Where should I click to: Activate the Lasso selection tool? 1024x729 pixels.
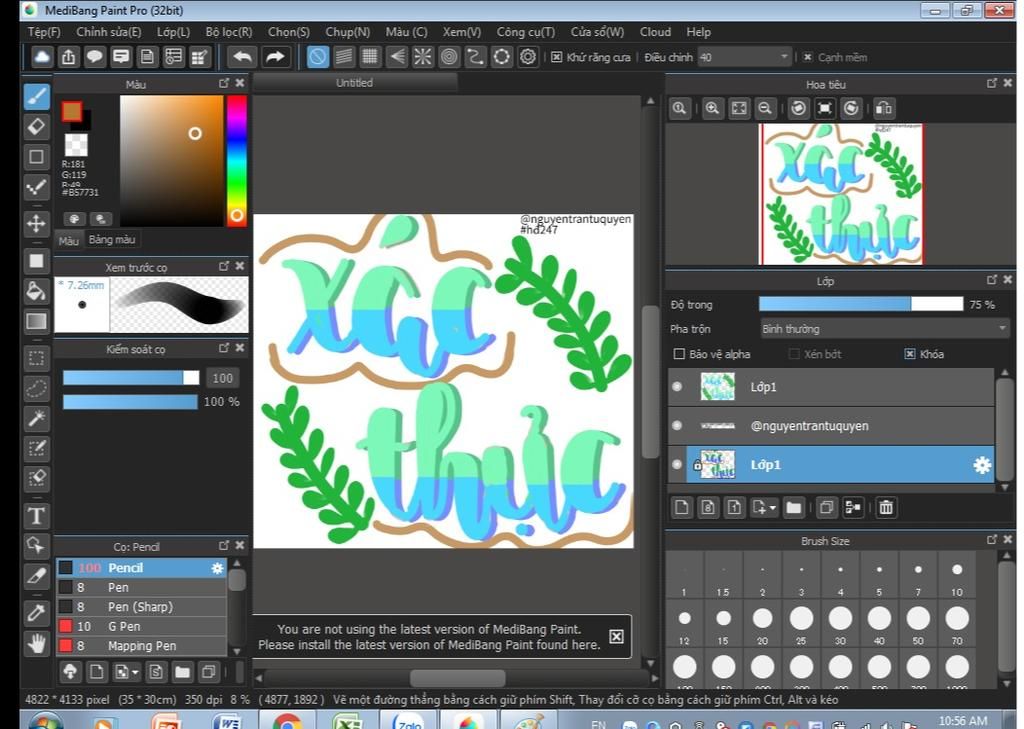(37, 389)
